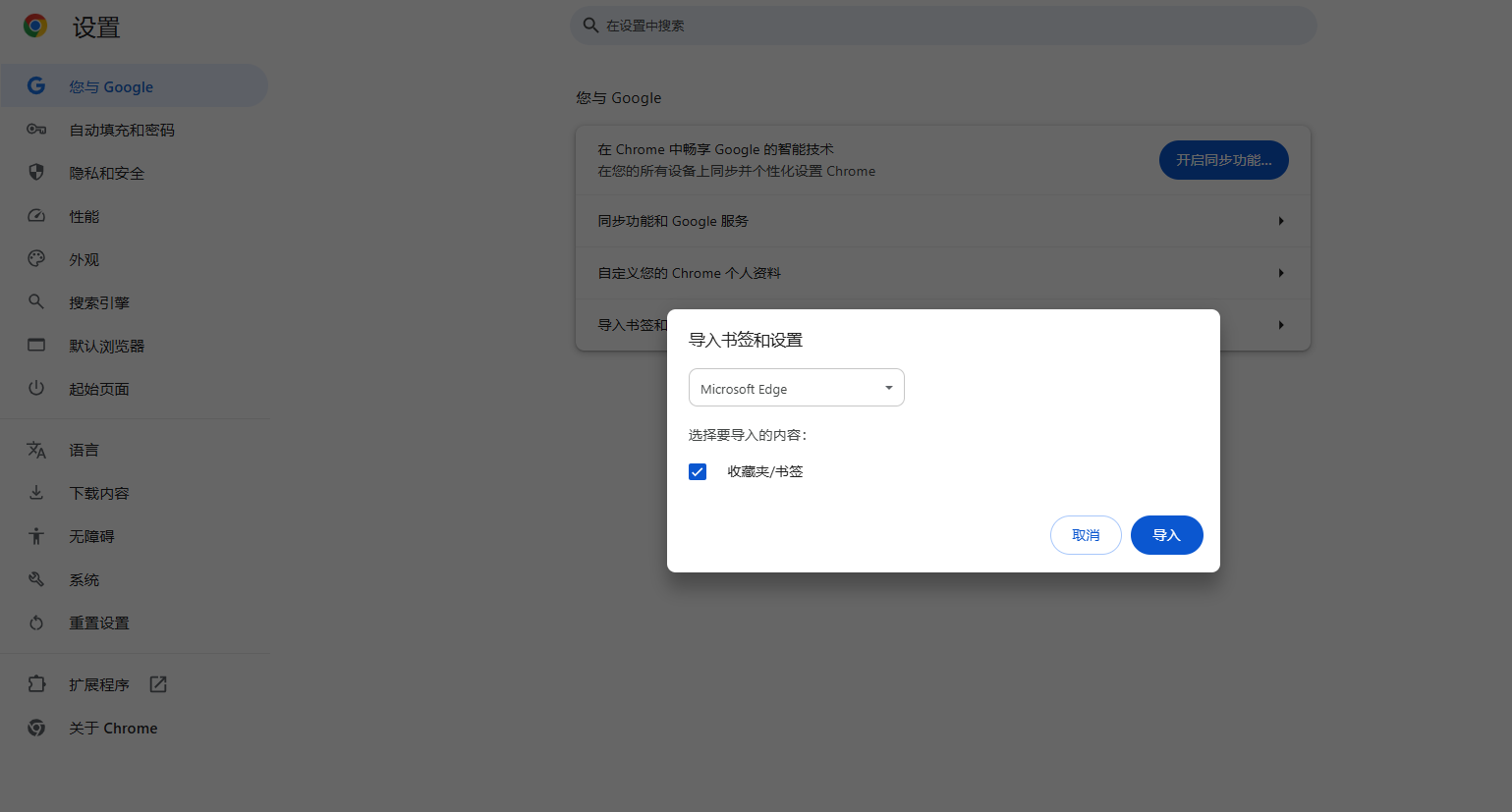Click the 取消 button
Screen dimensions: 1512x812
click(x=1086, y=535)
